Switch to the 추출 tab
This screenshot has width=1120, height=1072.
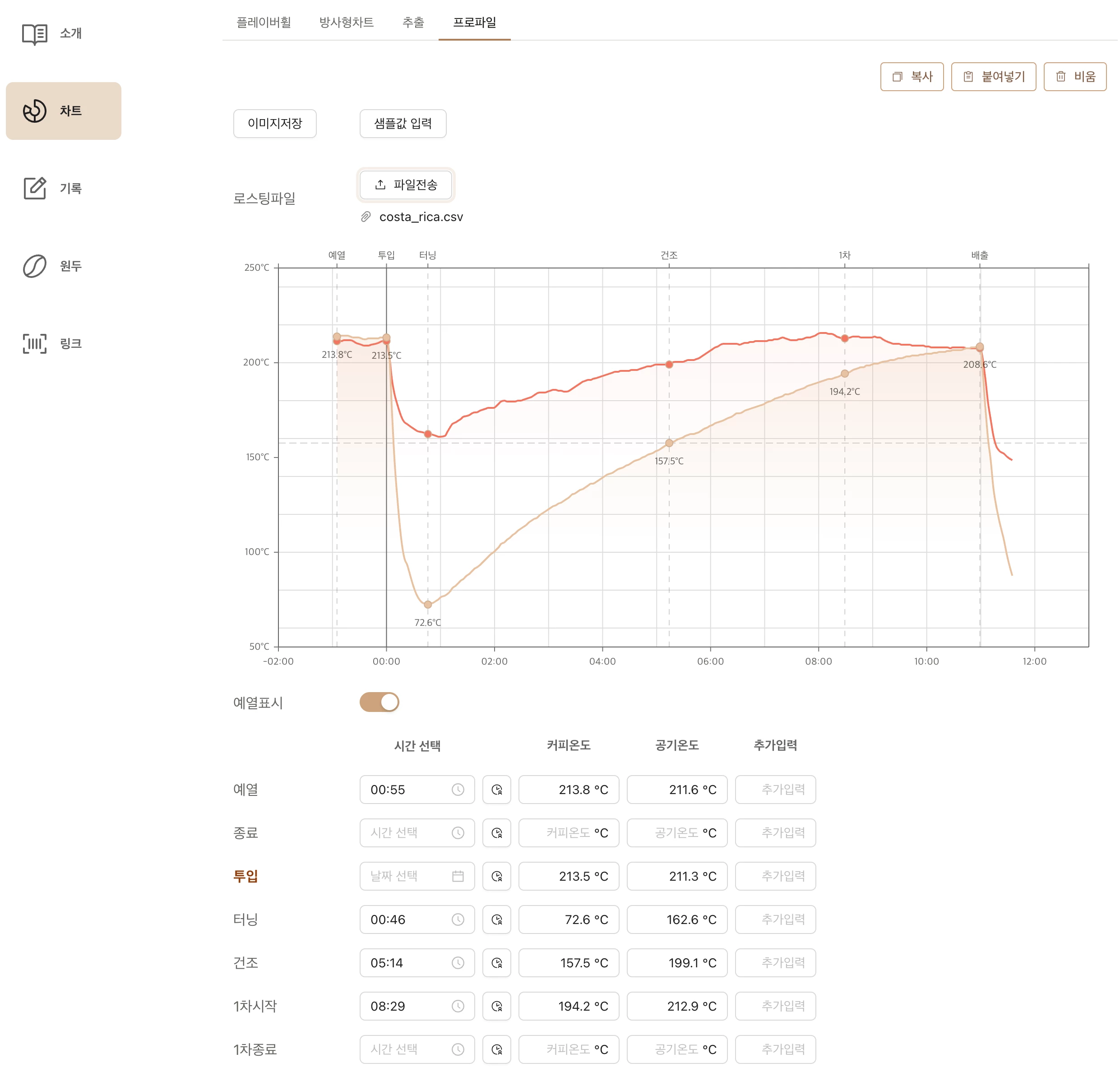[x=413, y=22]
